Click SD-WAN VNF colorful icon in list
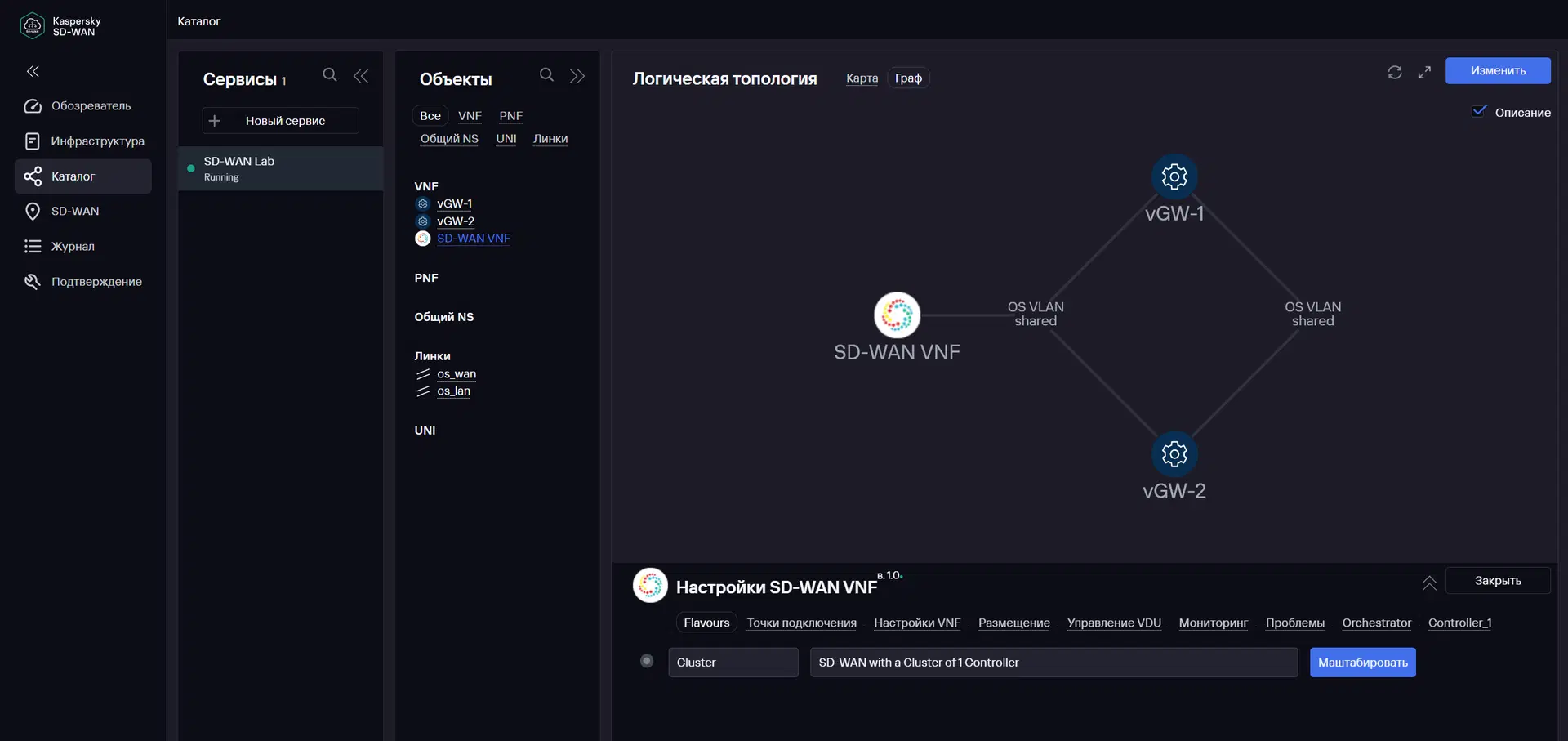The width and height of the screenshot is (1568, 741). tap(423, 239)
